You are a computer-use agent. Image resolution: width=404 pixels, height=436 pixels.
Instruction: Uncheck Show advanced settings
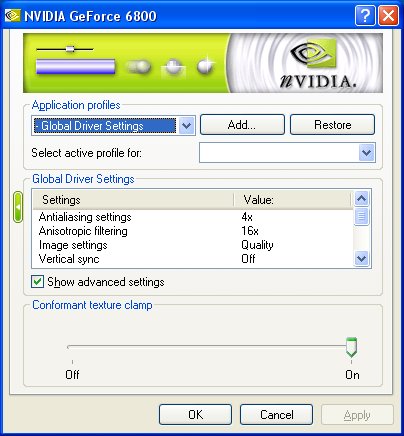(x=37, y=282)
